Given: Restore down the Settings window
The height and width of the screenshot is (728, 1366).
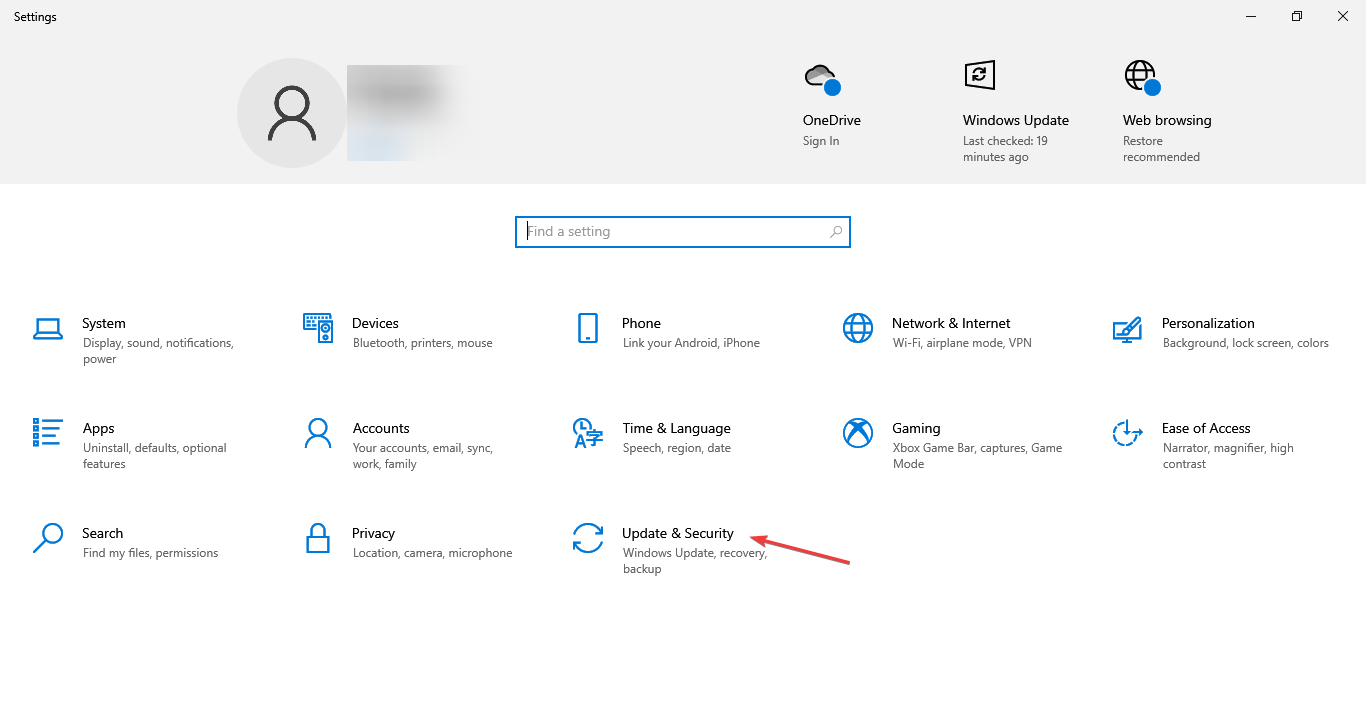Looking at the screenshot, I should click(1297, 16).
